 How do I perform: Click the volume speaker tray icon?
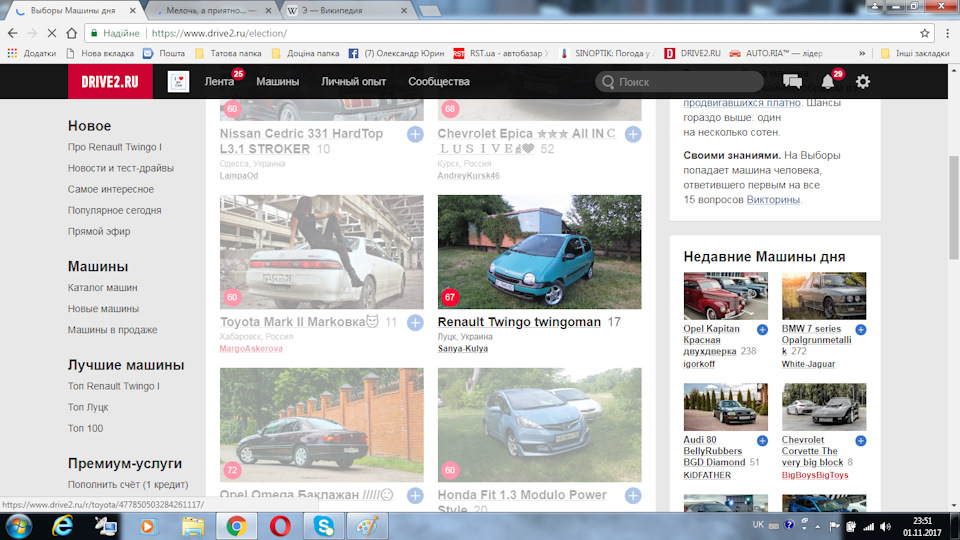[885, 527]
